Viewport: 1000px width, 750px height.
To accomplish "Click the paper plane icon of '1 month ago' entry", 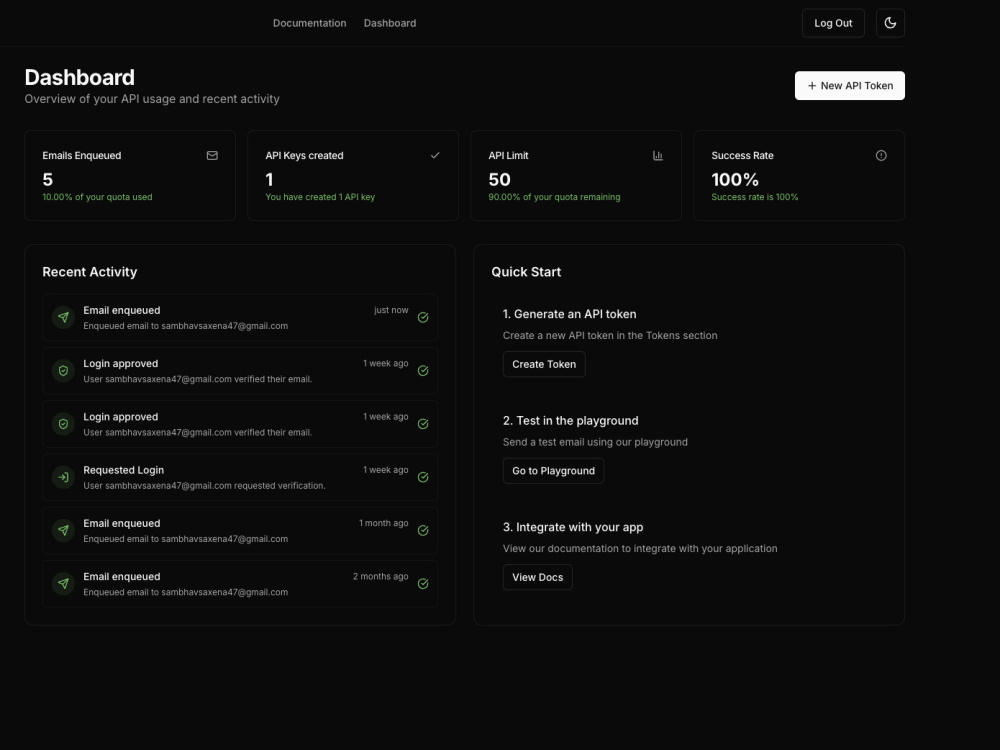I will point(63,530).
